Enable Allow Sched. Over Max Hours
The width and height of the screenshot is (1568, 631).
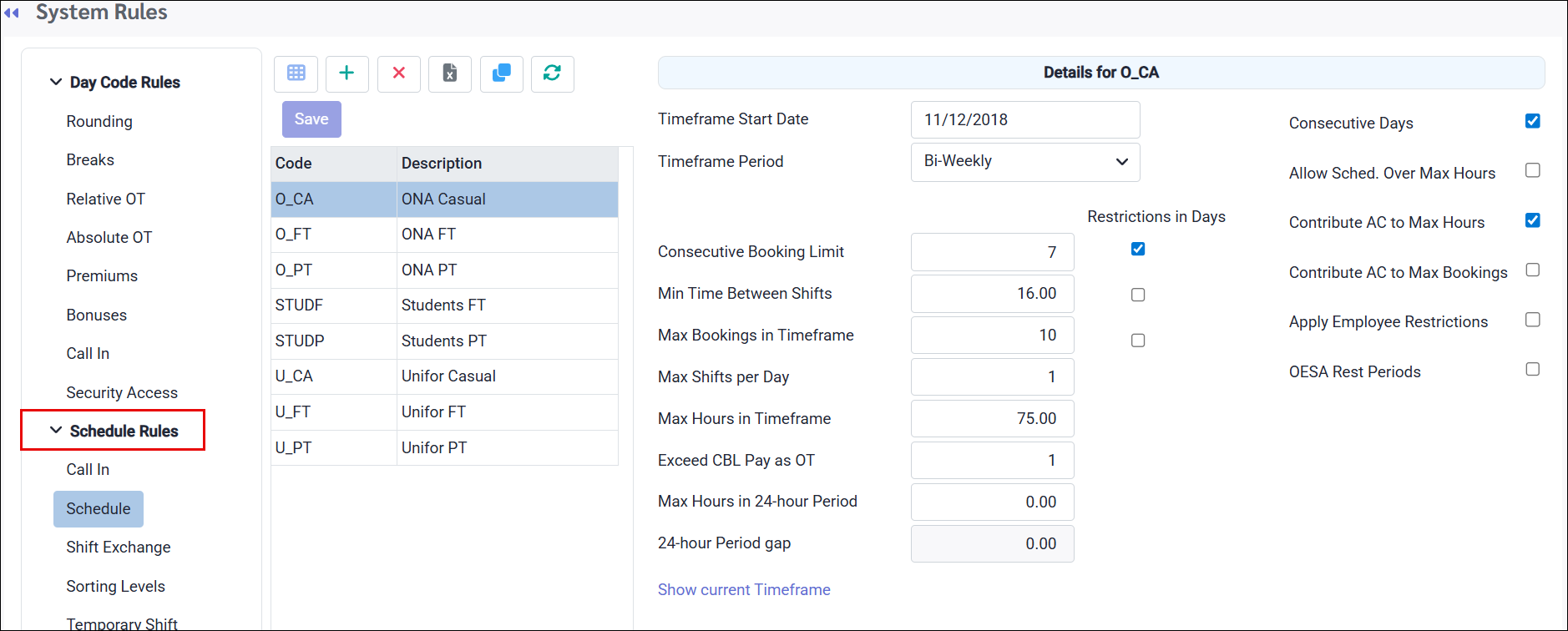coord(1532,170)
